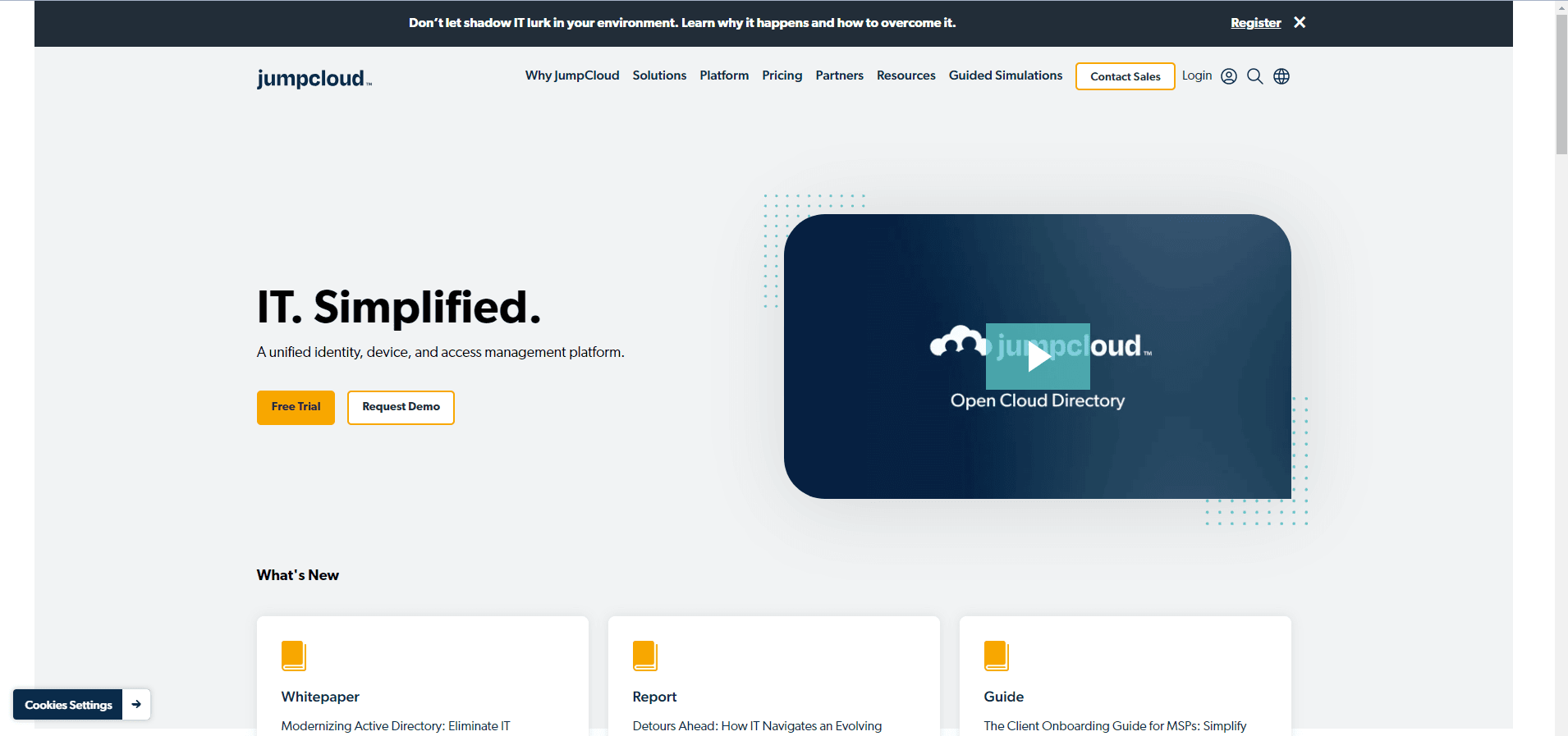Image resolution: width=1568 pixels, height=736 pixels.
Task: Open Client Onboarding Guide for MSPs link
Action: point(1115,726)
